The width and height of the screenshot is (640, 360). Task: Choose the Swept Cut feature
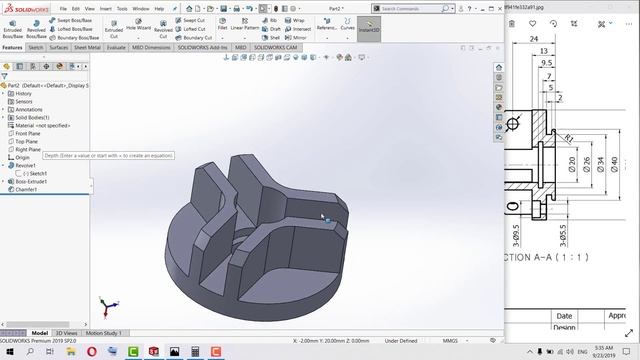pos(190,20)
